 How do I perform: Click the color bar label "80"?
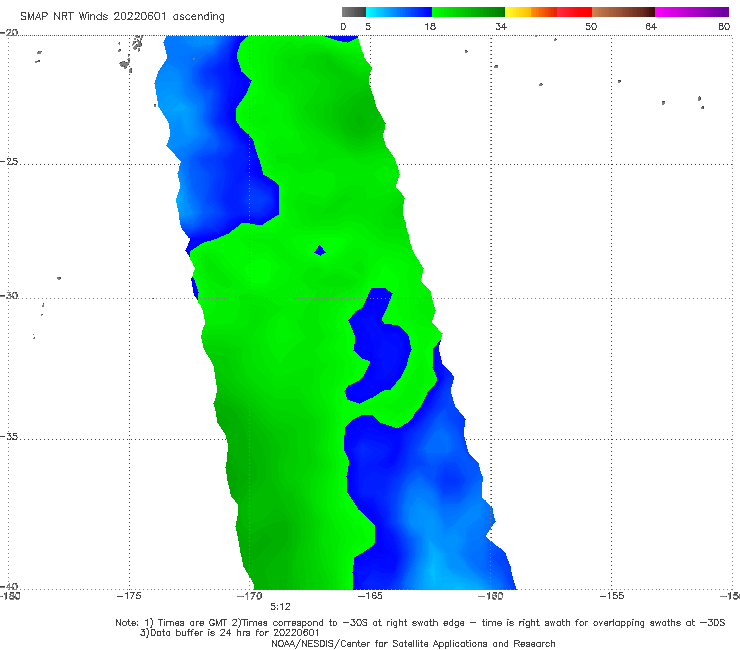point(724,27)
